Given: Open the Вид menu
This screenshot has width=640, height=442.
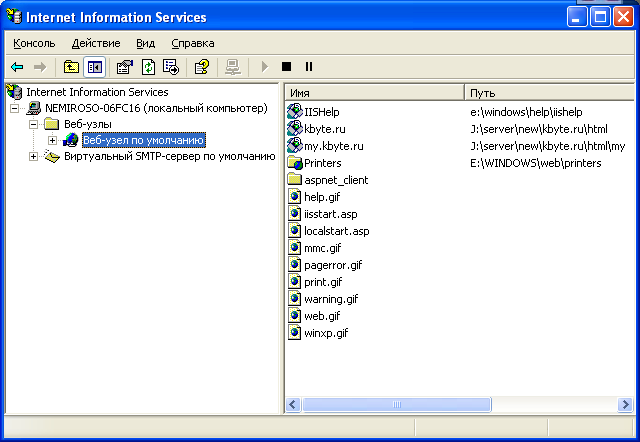Looking at the screenshot, I should [x=145, y=43].
